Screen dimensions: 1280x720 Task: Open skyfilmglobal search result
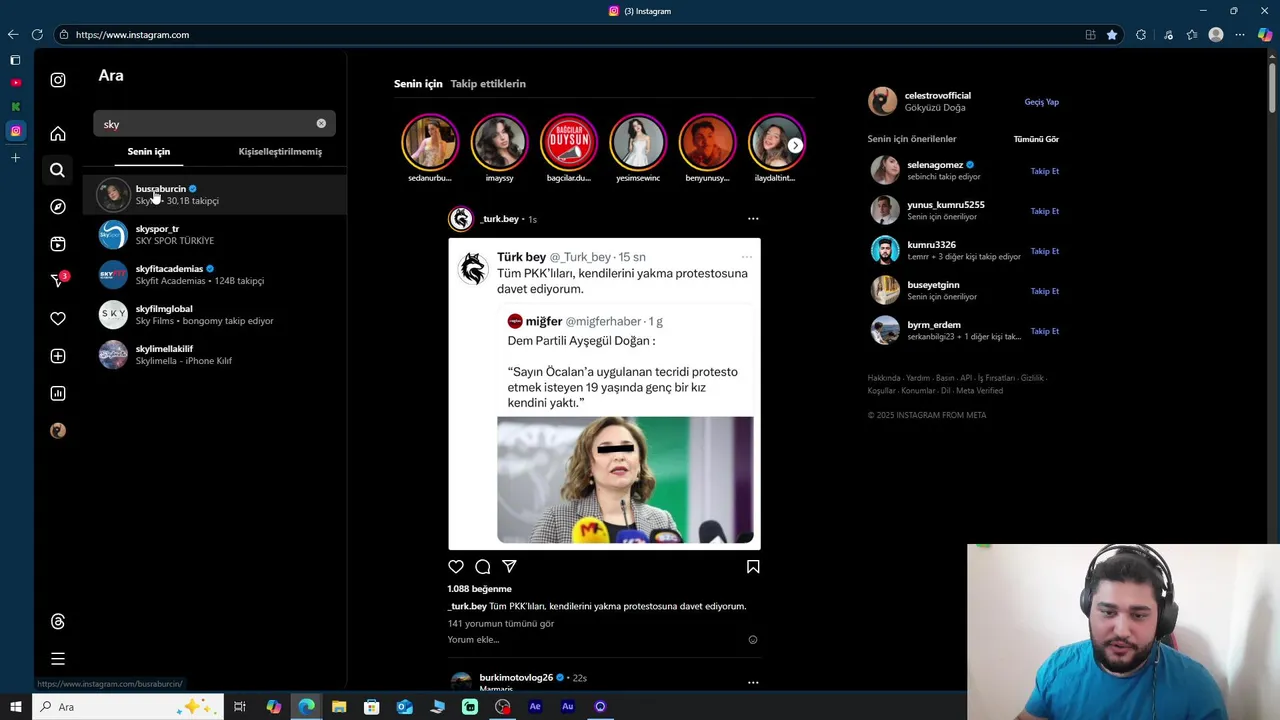[215, 314]
